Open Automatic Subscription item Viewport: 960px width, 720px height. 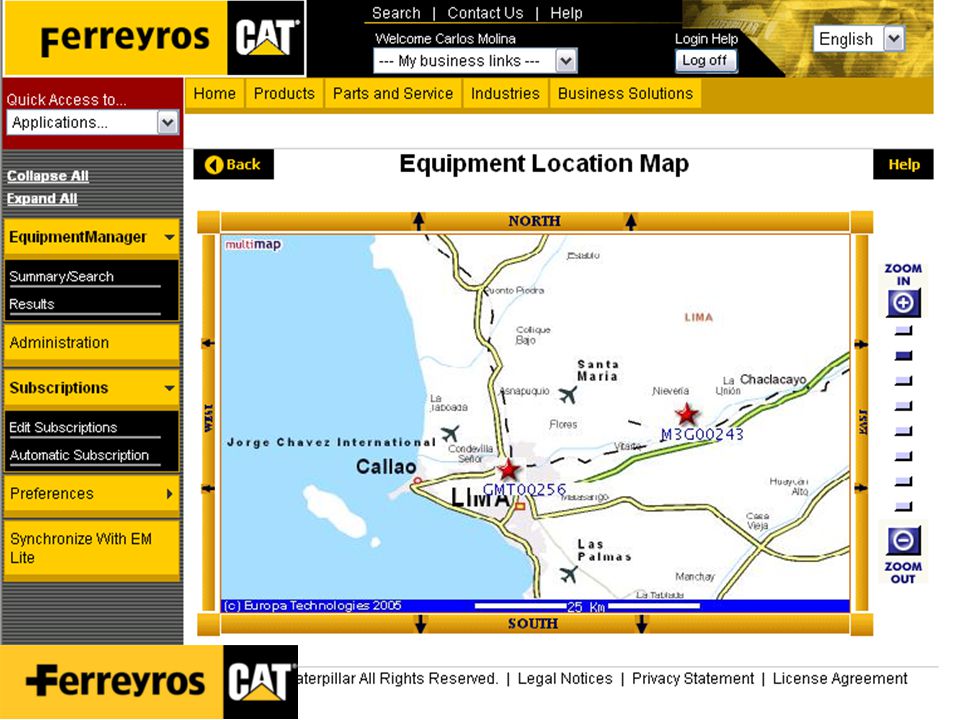pos(79,455)
